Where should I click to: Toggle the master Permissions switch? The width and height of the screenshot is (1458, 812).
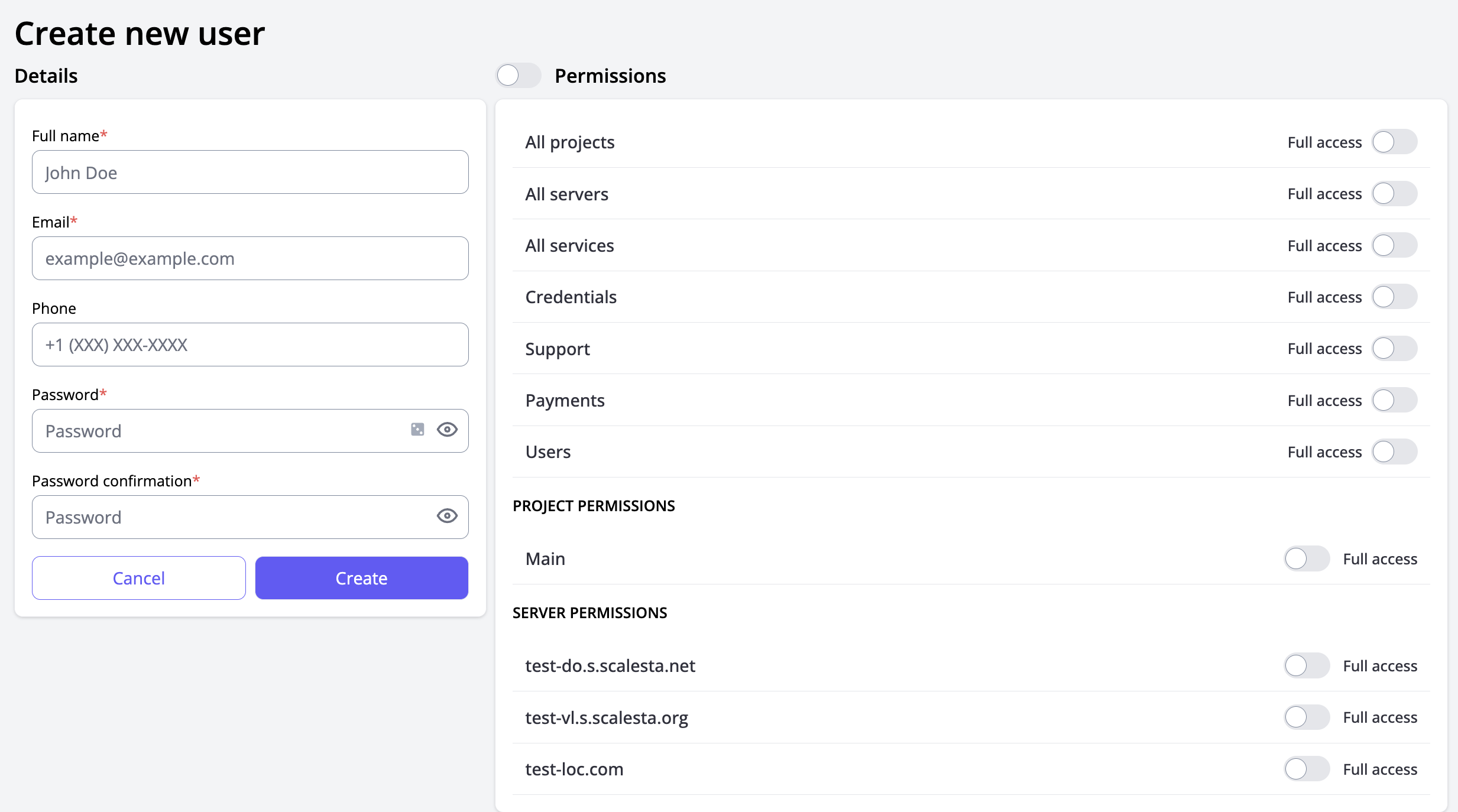pyautogui.click(x=518, y=76)
